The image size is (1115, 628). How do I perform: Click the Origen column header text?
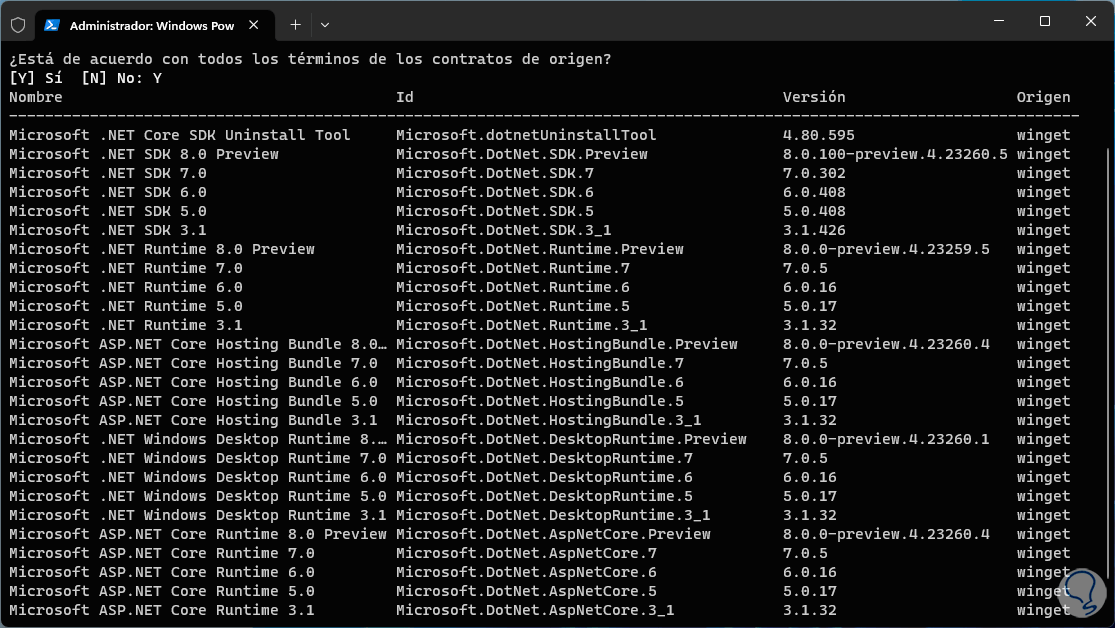click(1043, 97)
